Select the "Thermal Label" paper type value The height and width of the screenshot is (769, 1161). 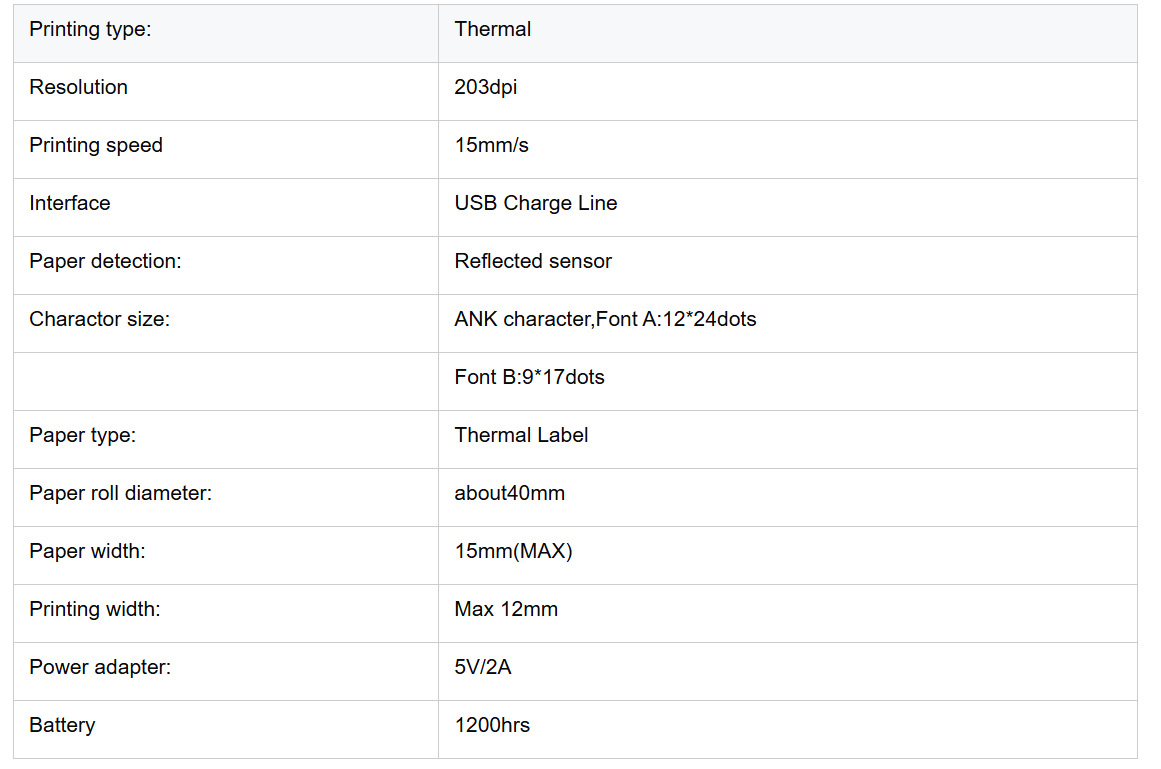pyautogui.click(x=521, y=435)
